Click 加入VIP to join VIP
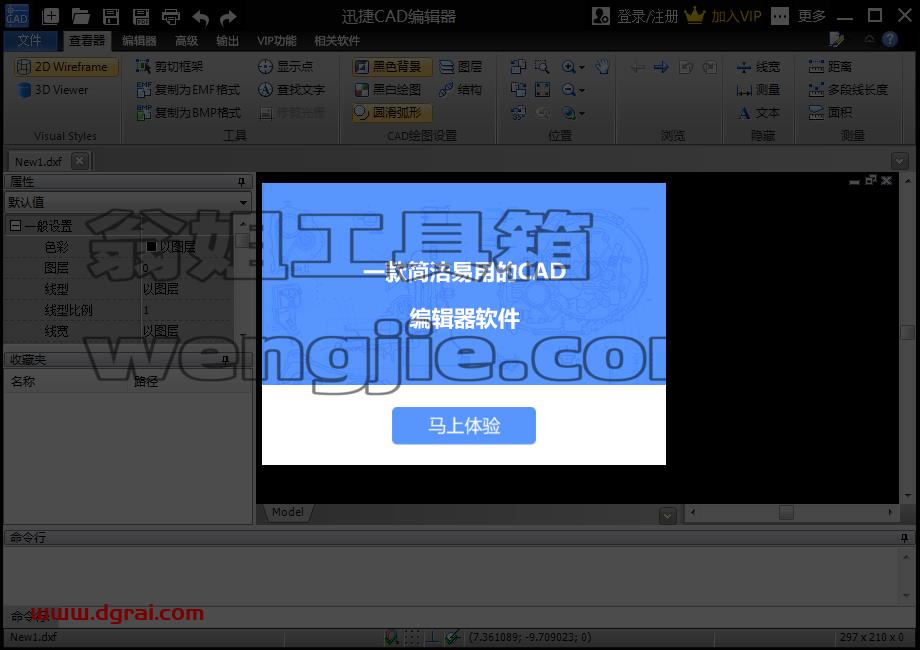920x650 pixels. [723, 16]
